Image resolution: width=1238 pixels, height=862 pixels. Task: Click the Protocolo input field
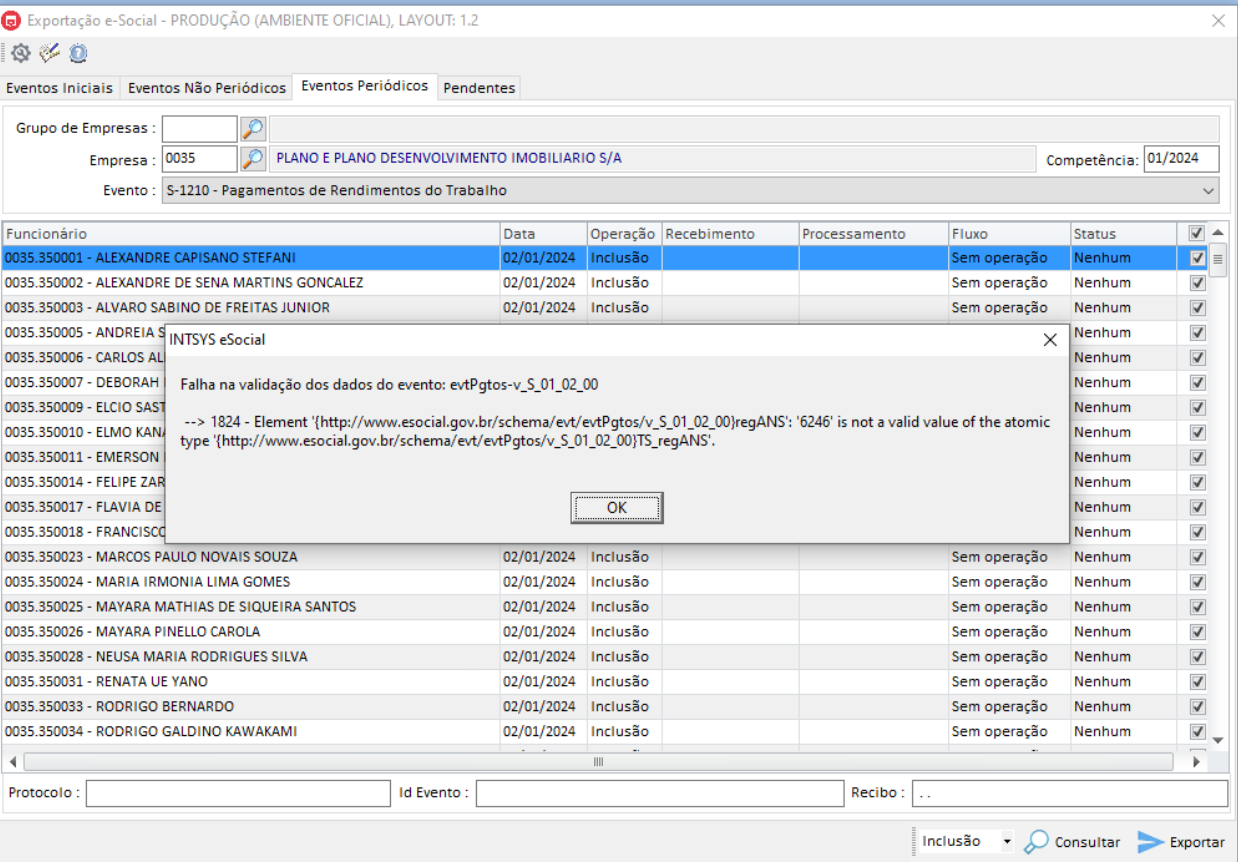[238, 793]
